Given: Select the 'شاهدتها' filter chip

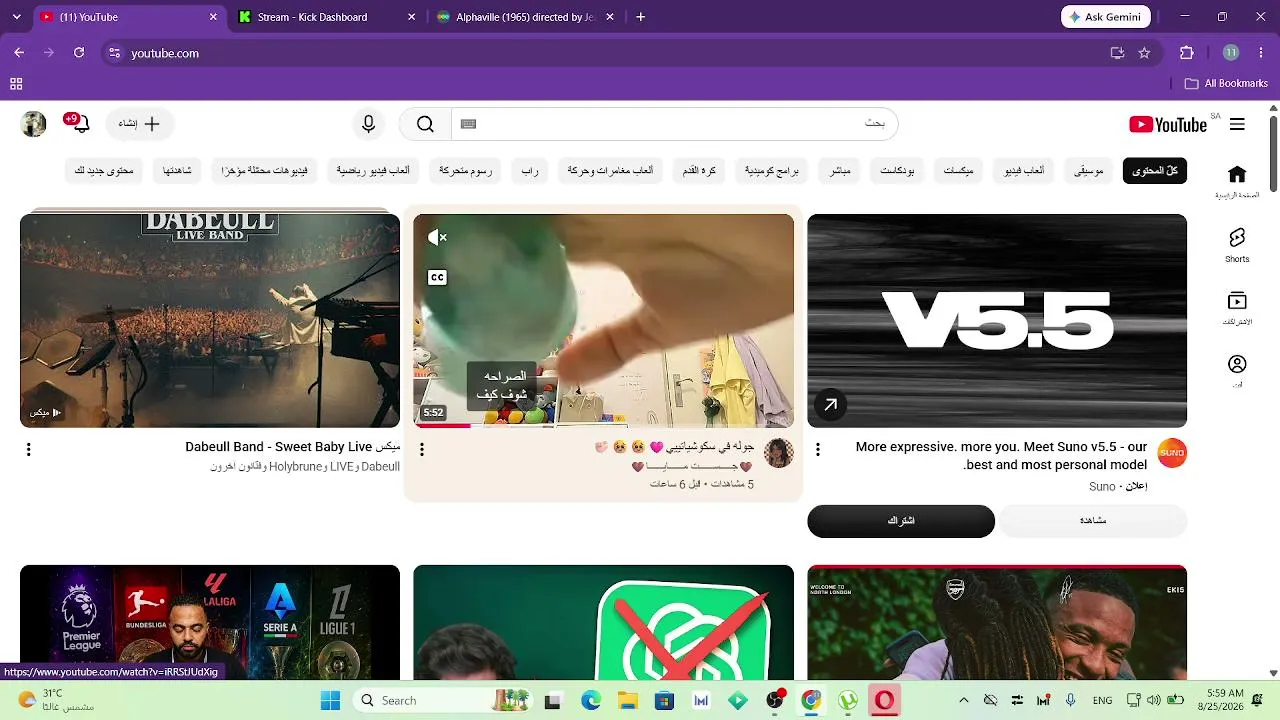Looking at the screenshot, I should coord(177,171).
